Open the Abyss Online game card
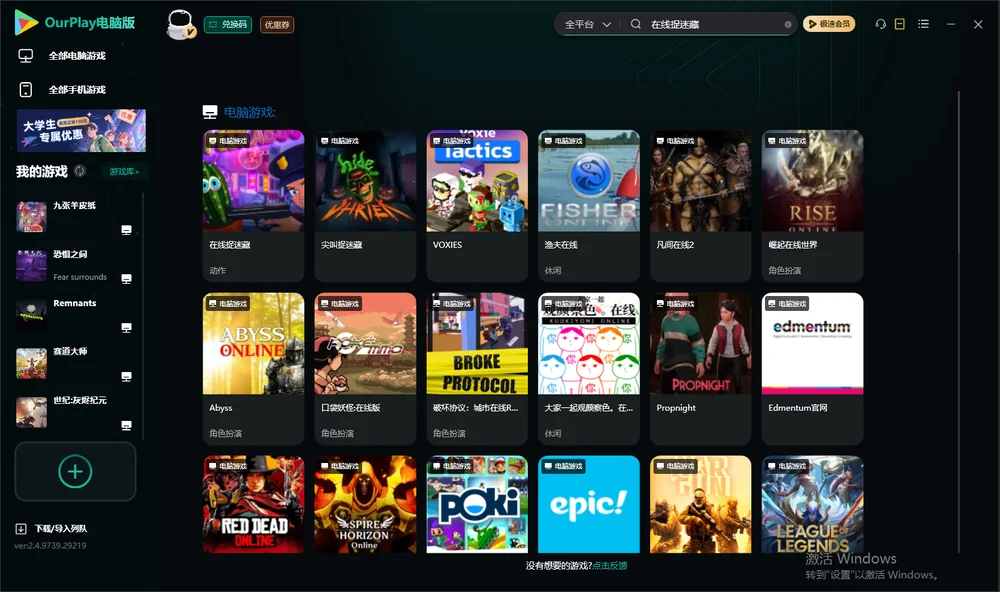The height and width of the screenshot is (592, 1000). click(253, 368)
